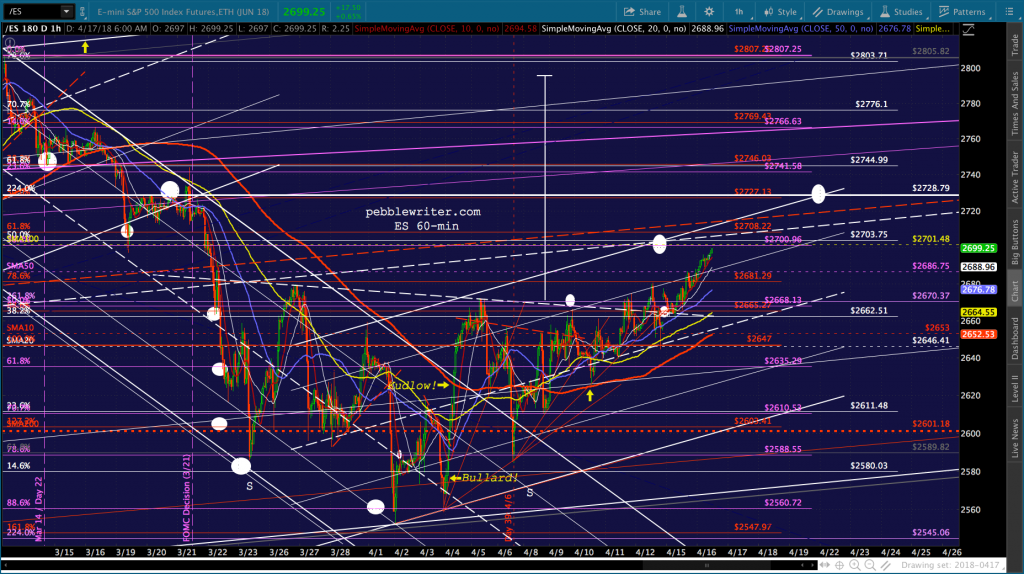Open chart settings gear icon
Image resolution: width=1024 pixels, height=574 pixels.
point(709,12)
